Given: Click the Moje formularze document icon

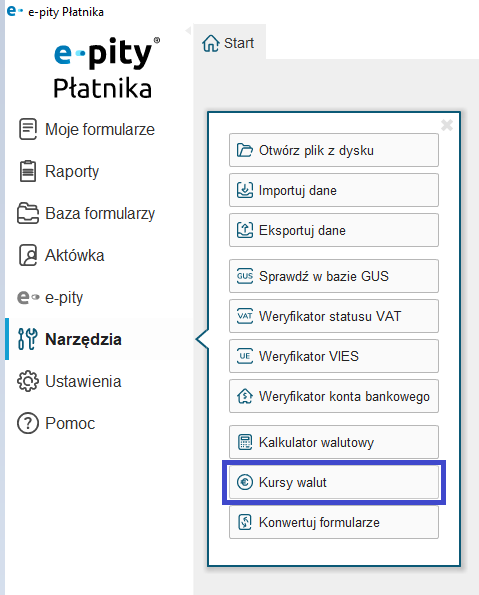Looking at the screenshot, I should click(x=28, y=129).
